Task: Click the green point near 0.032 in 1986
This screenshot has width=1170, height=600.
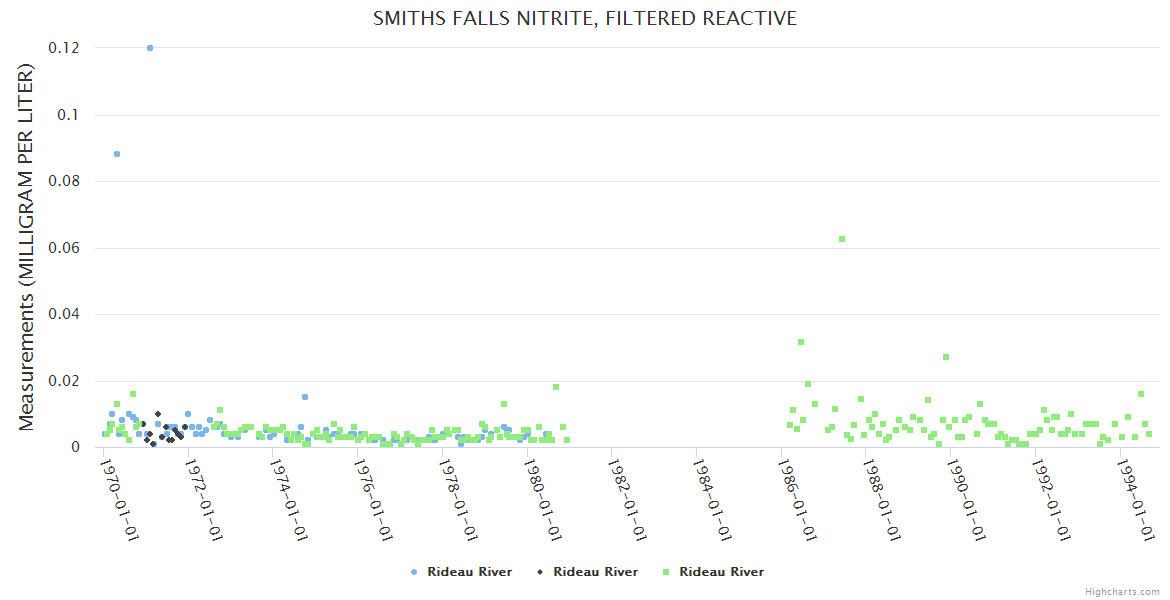Action: pyautogui.click(x=801, y=342)
